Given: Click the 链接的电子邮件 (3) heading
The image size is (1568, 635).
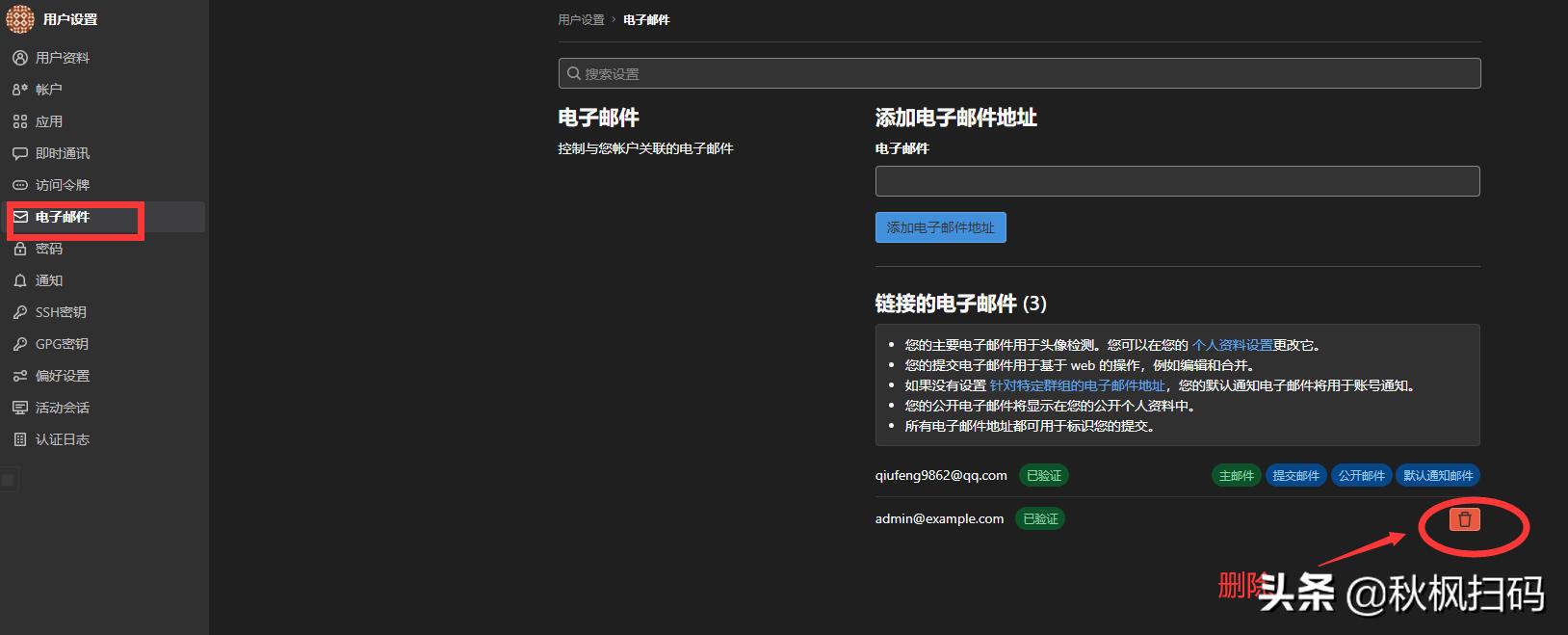Looking at the screenshot, I should (x=960, y=304).
